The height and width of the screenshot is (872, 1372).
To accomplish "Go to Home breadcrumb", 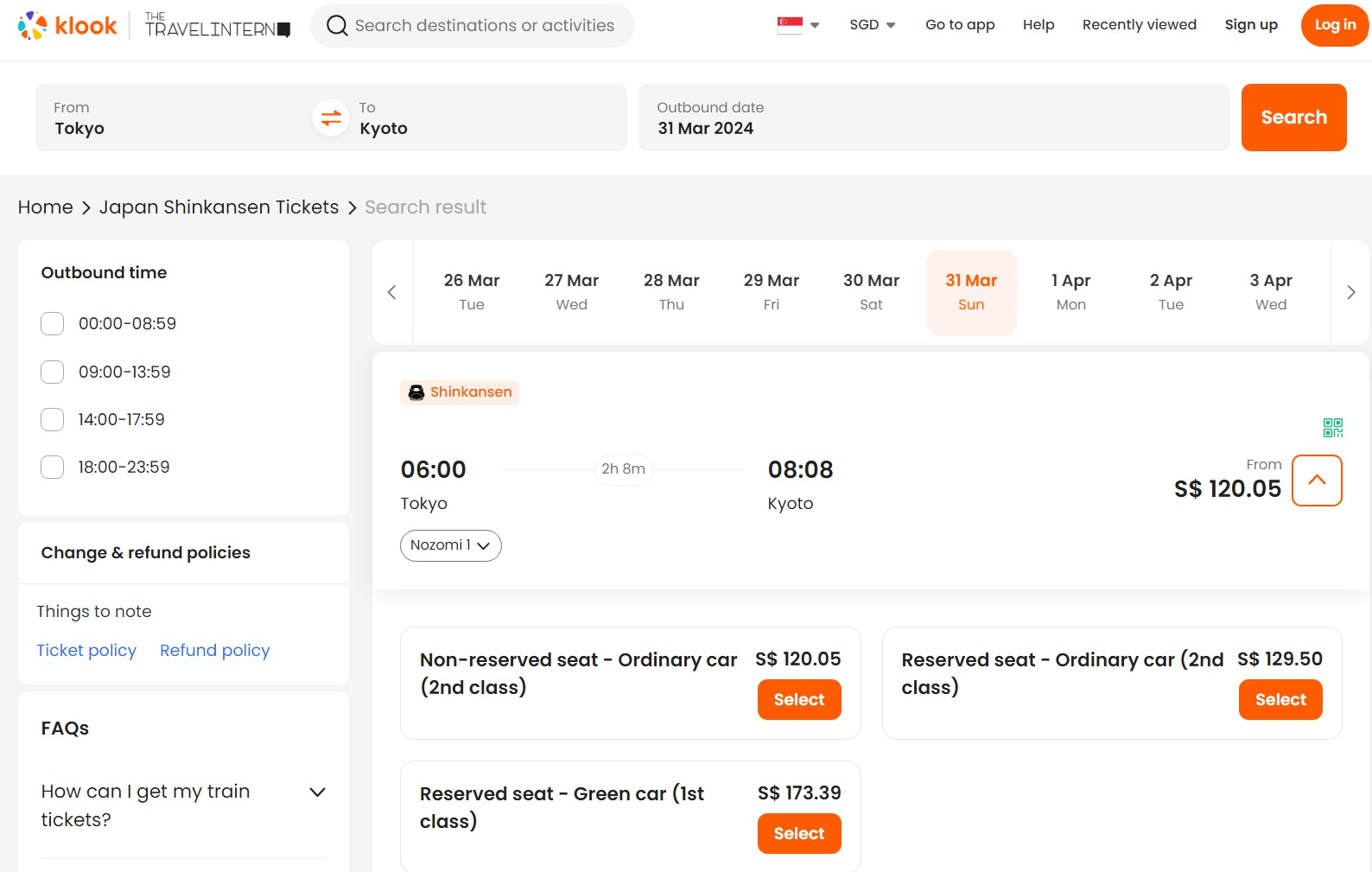I will [x=46, y=207].
